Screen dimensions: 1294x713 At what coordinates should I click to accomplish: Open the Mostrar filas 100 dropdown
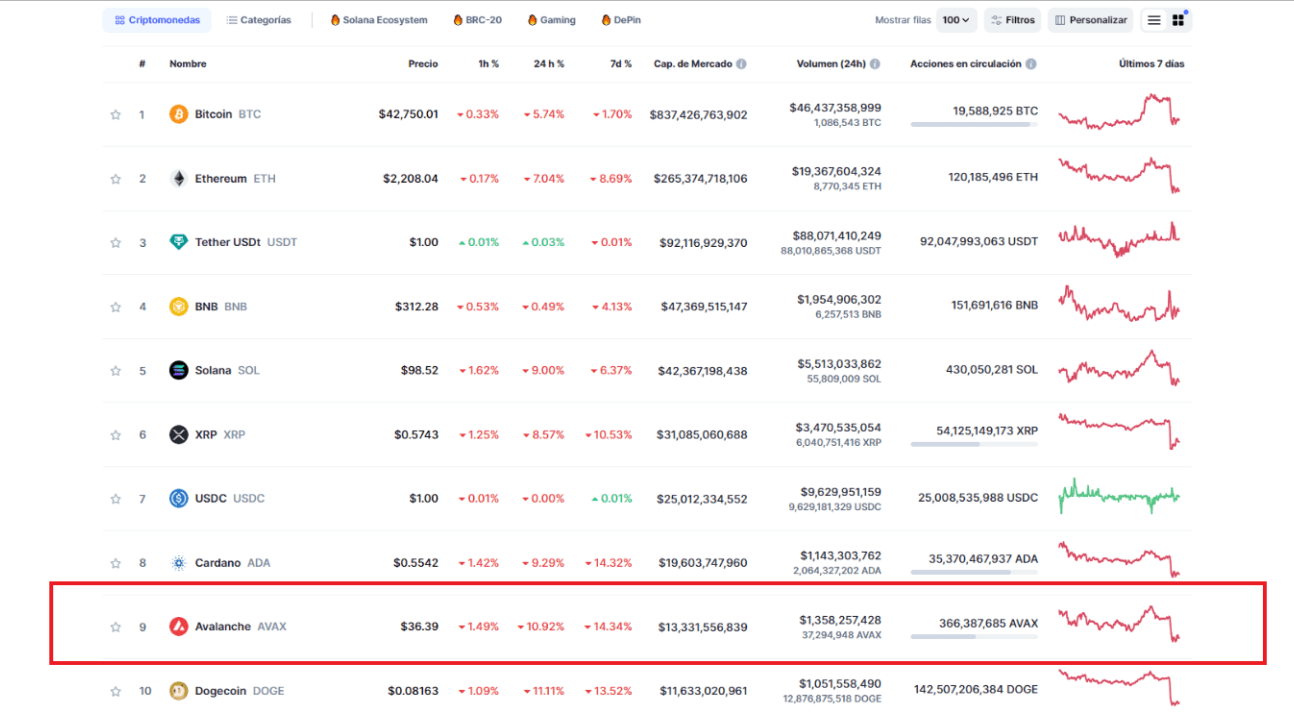(956, 20)
